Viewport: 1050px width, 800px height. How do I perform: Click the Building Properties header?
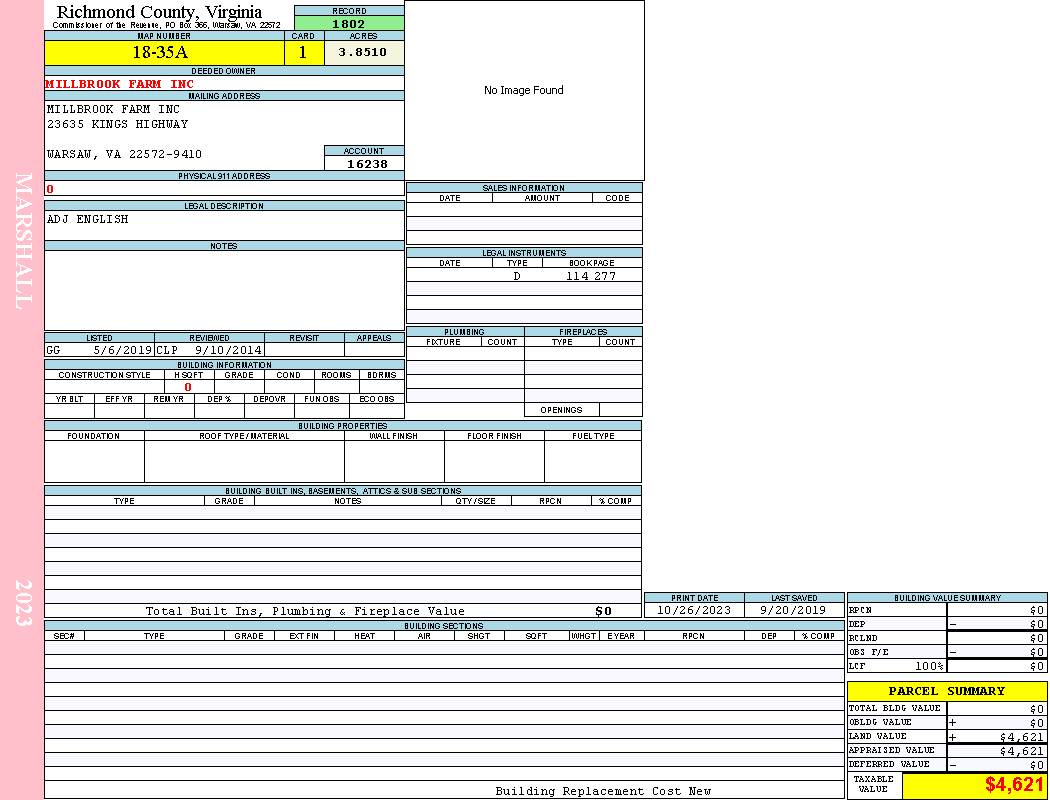(343, 426)
